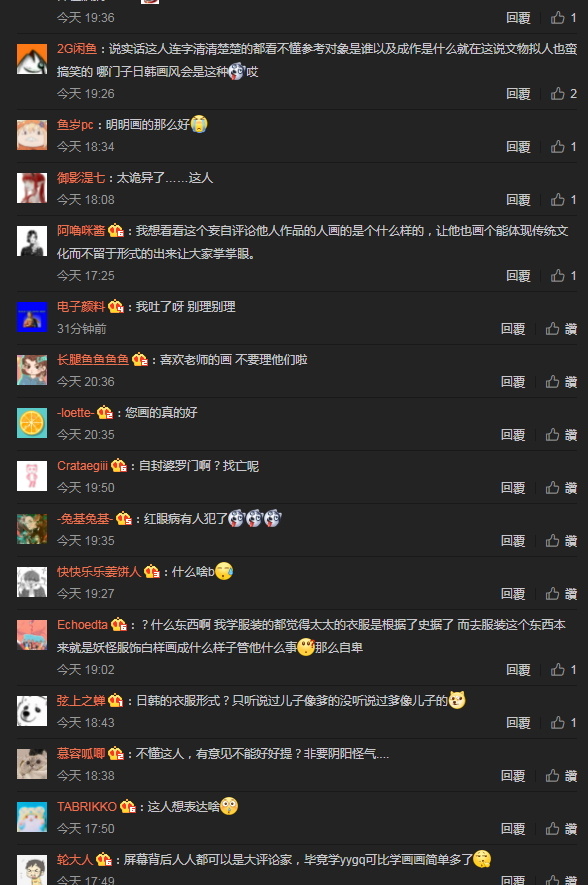Click the orange slice avatar of -loette-

tap(32, 423)
